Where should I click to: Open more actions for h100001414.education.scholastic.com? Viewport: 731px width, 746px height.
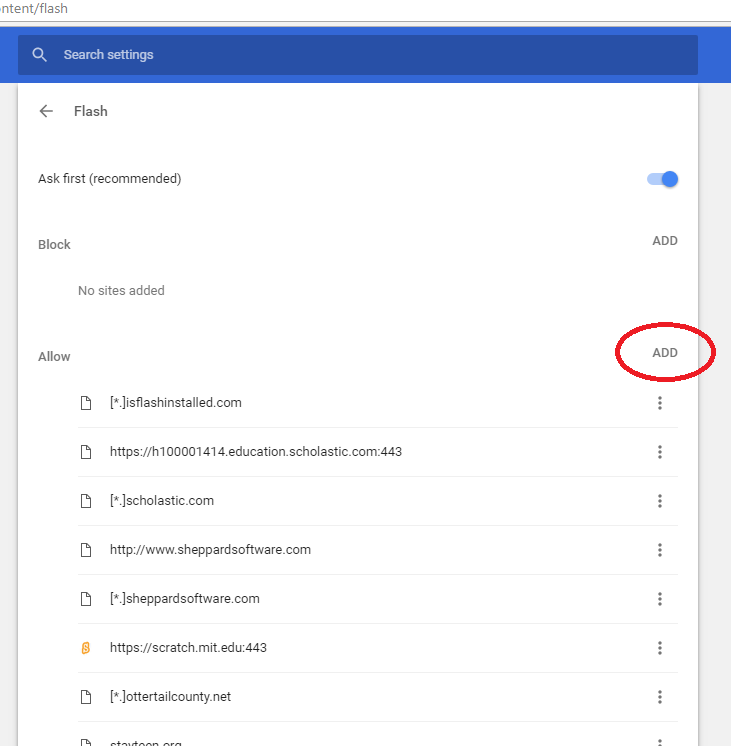660,452
